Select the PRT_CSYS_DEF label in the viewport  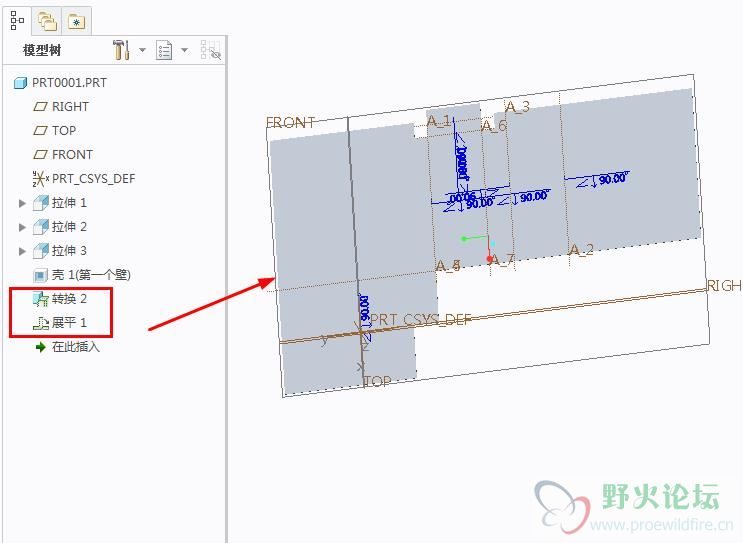(420, 320)
